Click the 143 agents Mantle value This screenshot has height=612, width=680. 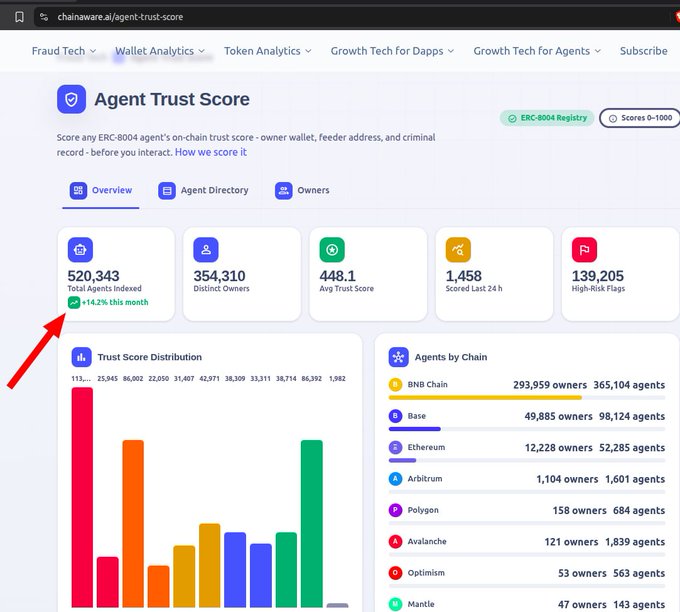click(639, 605)
